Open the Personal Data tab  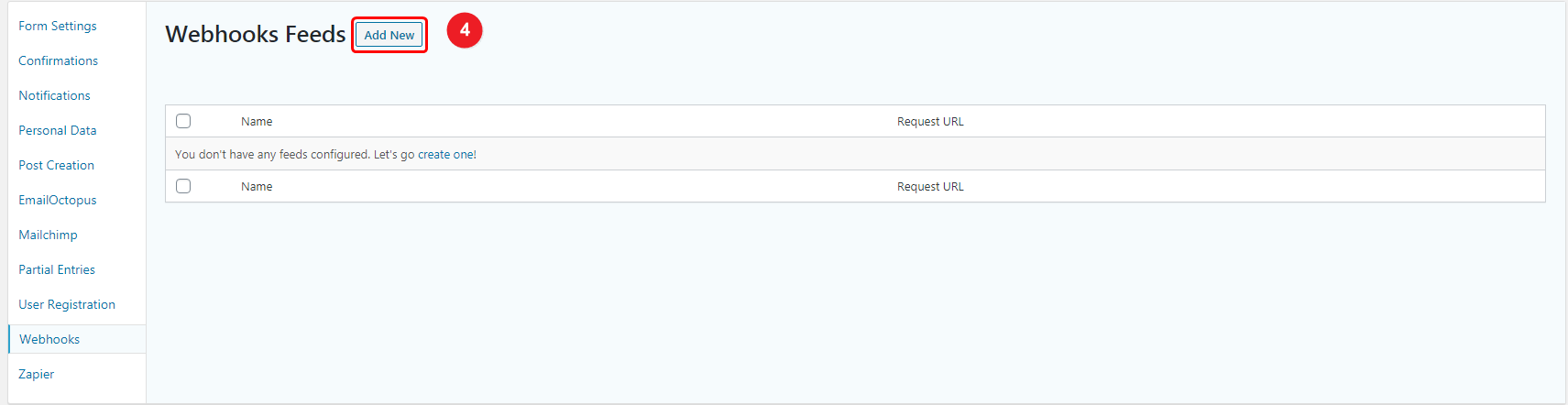(58, 130)
